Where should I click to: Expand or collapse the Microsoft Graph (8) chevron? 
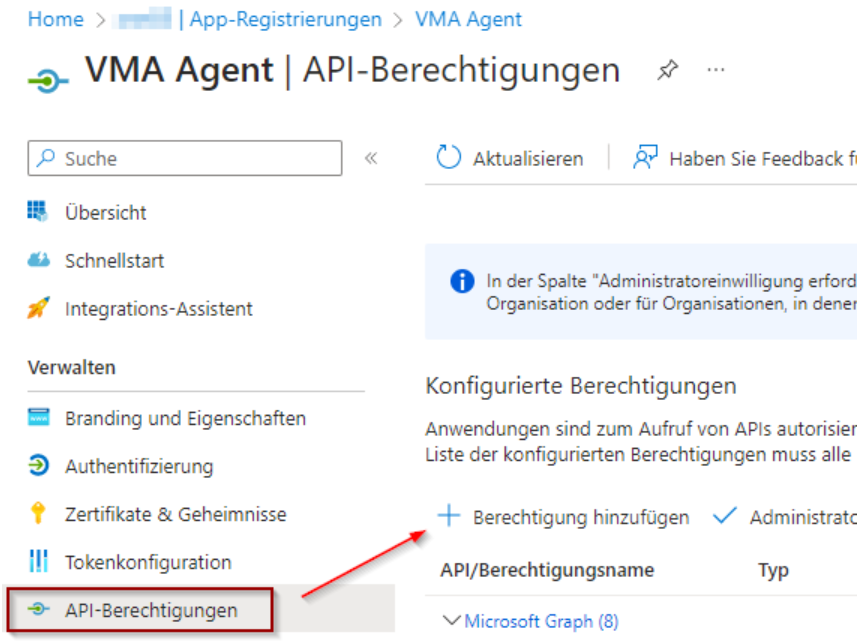coord(451,620)
